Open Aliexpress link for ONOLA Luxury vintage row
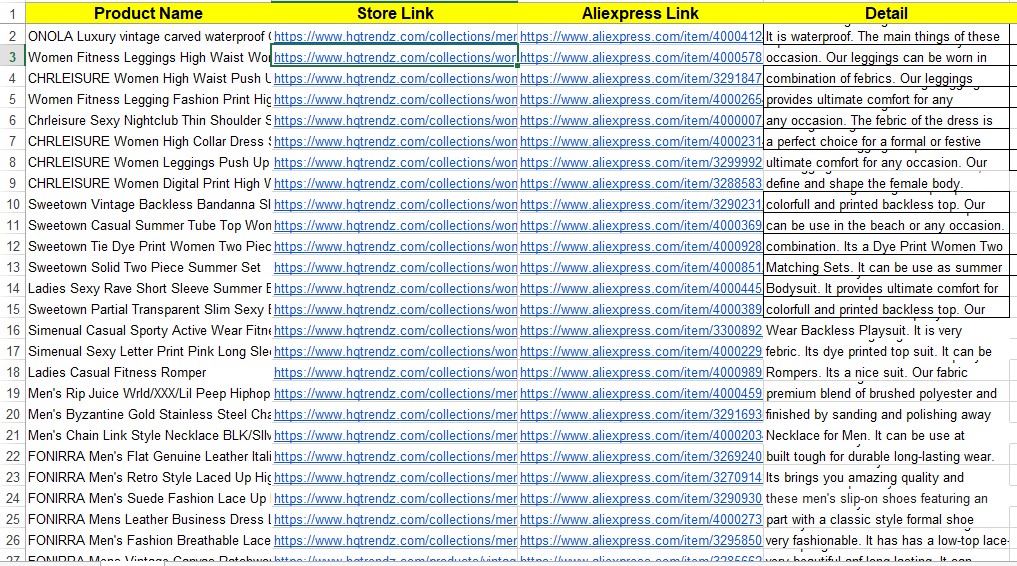The image size is (1017, 566). pyautogui.click(x=641, y=36)
